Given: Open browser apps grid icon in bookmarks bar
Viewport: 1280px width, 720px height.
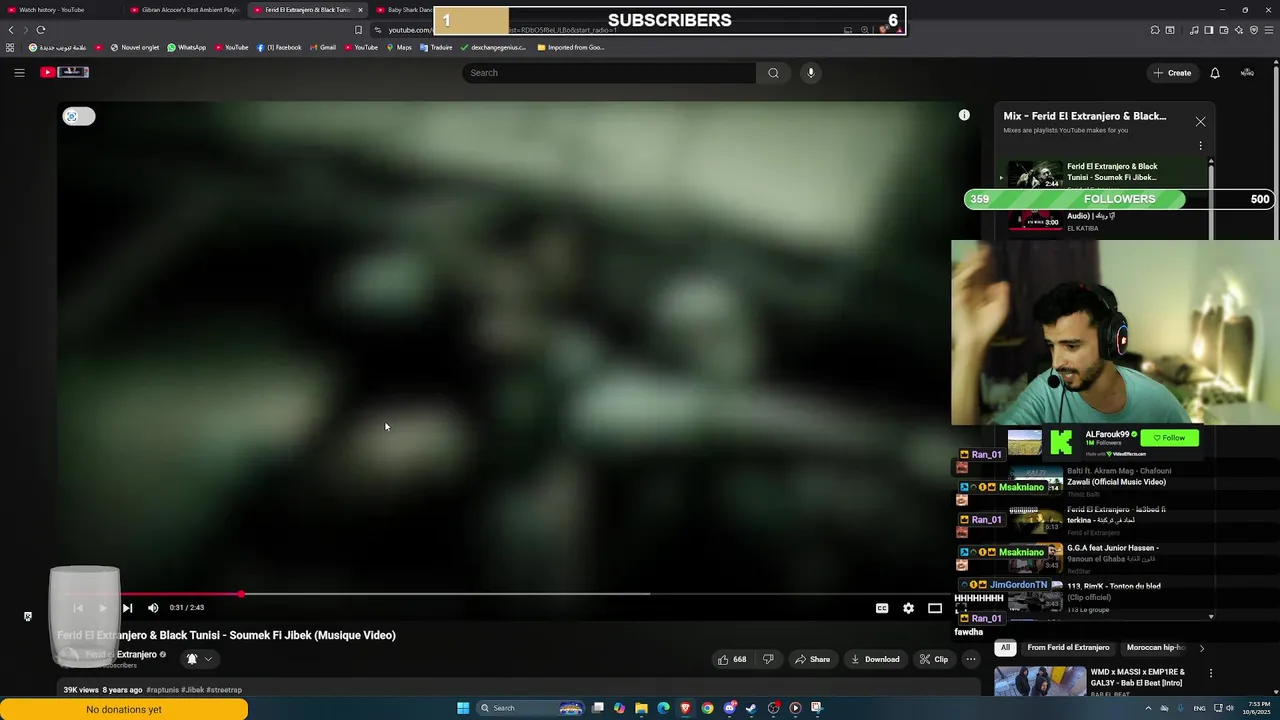Looking at the screenshot, I should [11, 47].
